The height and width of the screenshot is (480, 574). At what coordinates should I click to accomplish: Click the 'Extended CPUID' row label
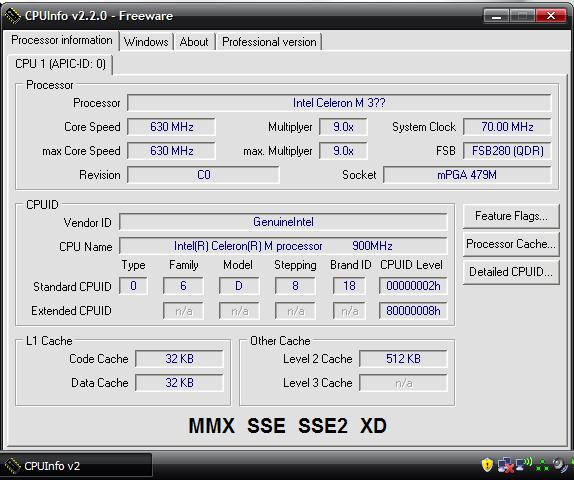pyautogui.click(x=71, y=311)
